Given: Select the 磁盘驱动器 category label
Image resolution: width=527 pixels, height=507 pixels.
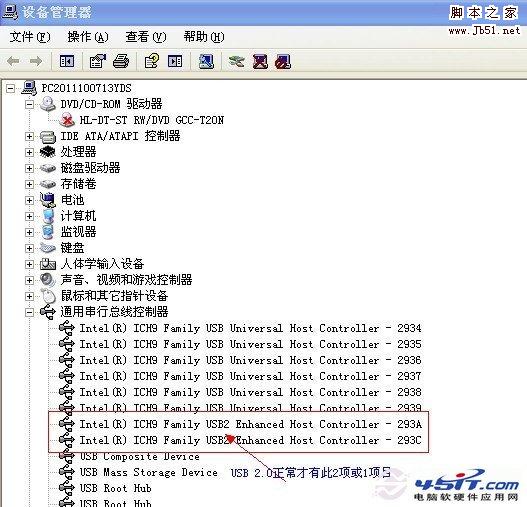Looking at the screenshot, I should coord(90,168).
